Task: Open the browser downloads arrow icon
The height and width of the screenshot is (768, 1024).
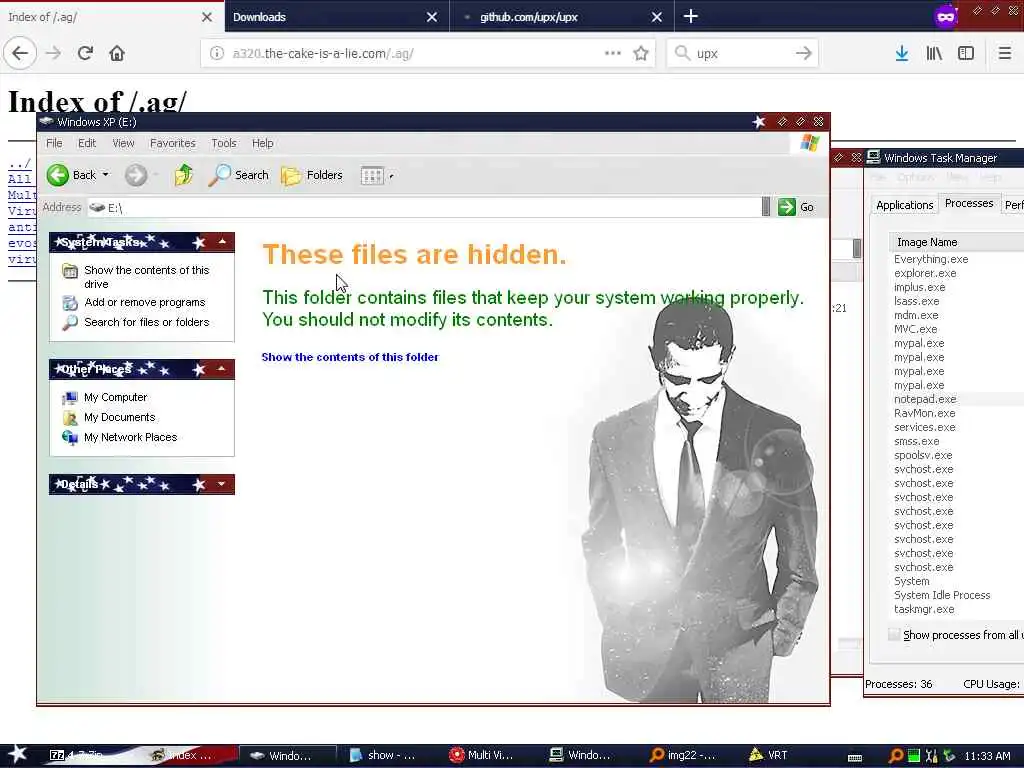Action: click(x=902, y=54)
